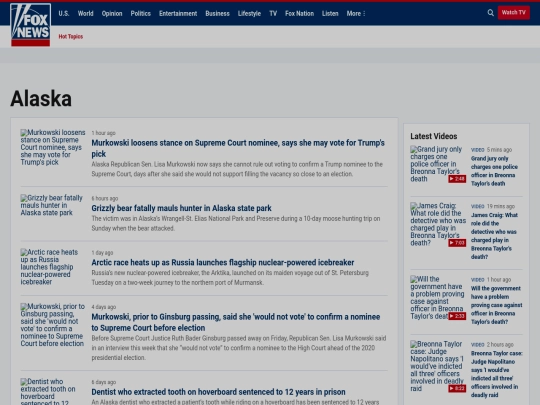This screenshot has height=405, width=540.
Task: Click Will the government video thumbnail image
Action: (438, 298)
